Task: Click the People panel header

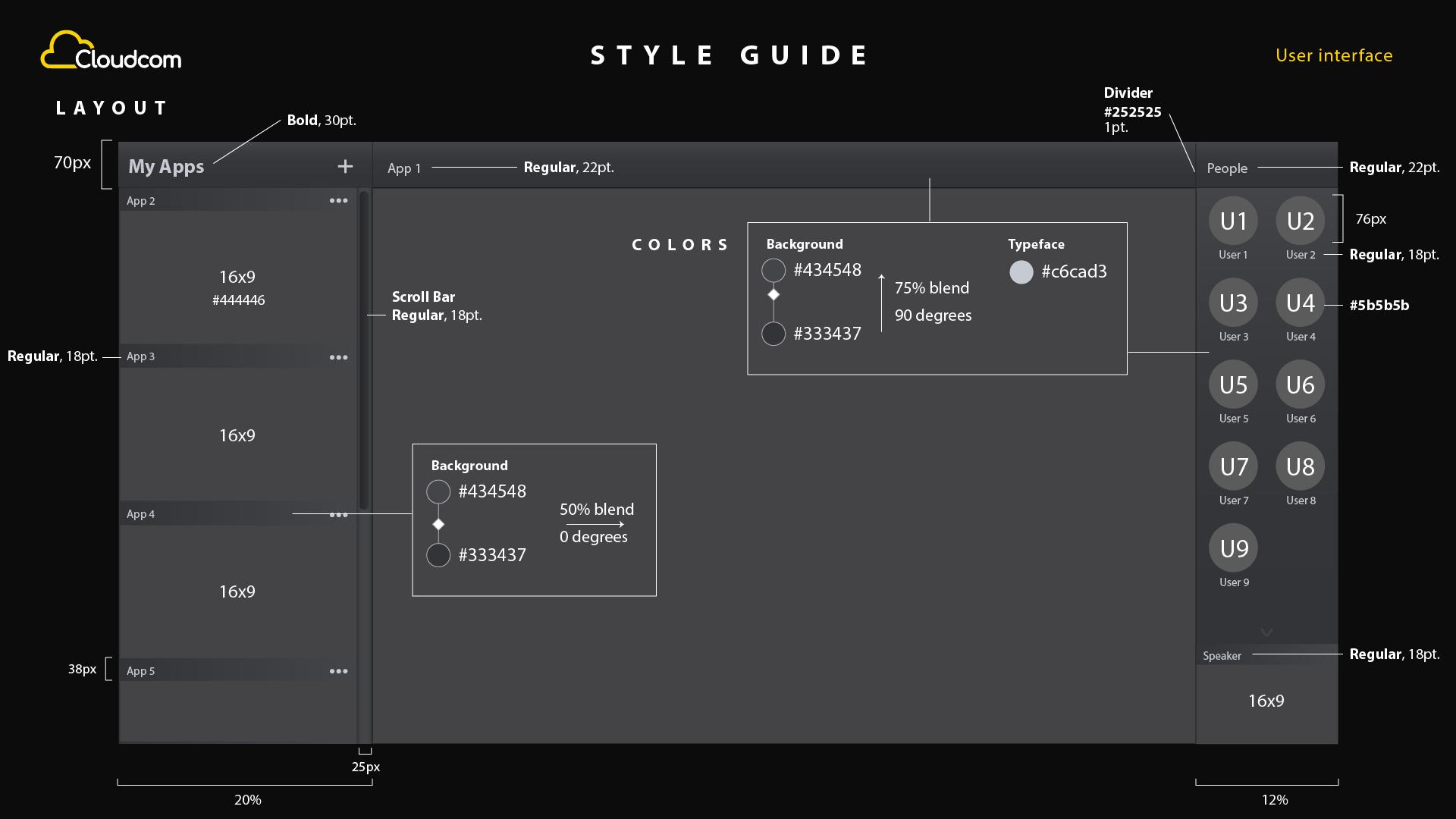Action: 1227,168
